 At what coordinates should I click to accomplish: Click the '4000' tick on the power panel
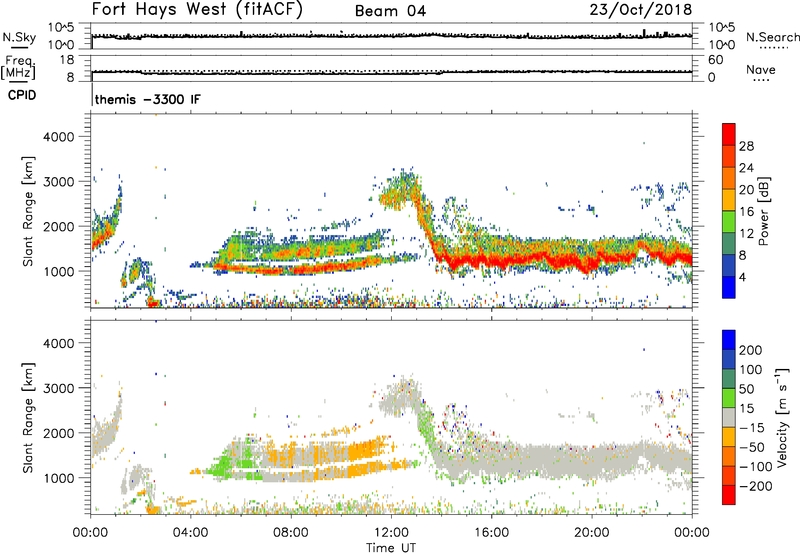point(58,137)
